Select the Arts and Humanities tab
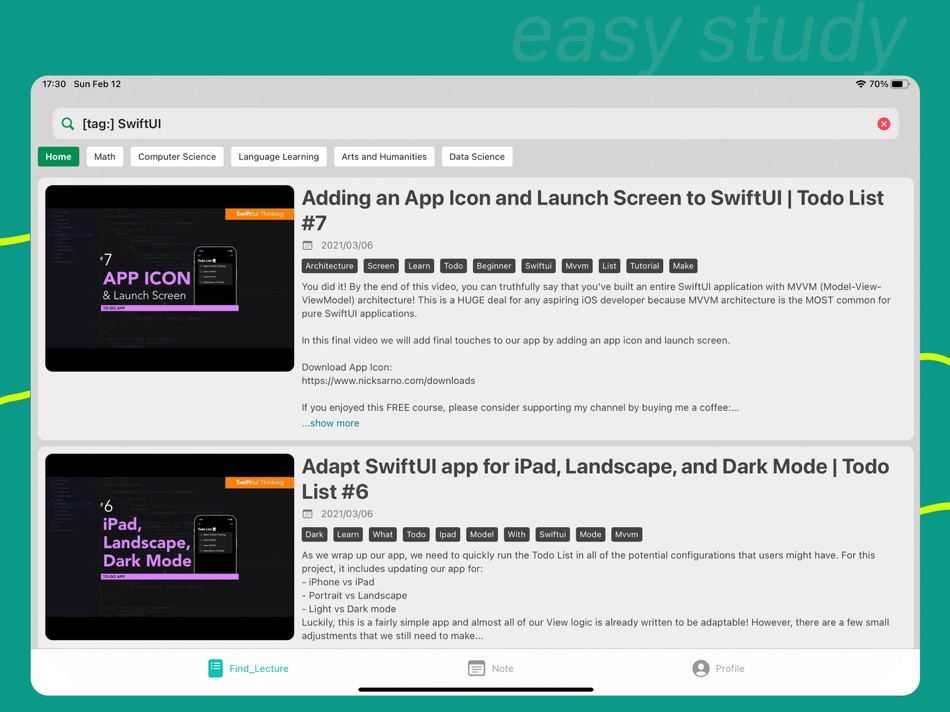950x712 pixels. tap(385, 156)
